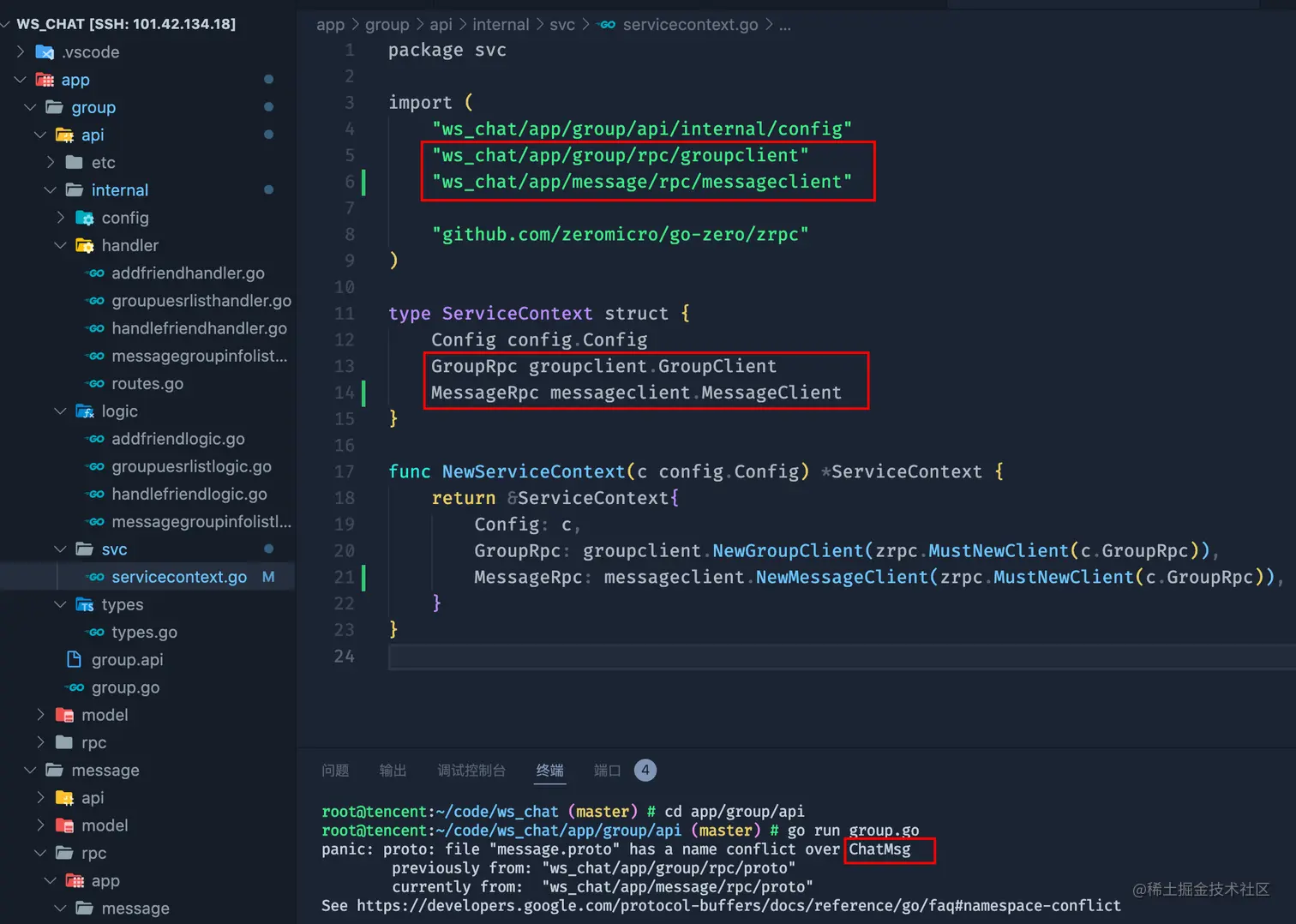Click the "cd app/group/api" terminal command

[x=735, y=812]
